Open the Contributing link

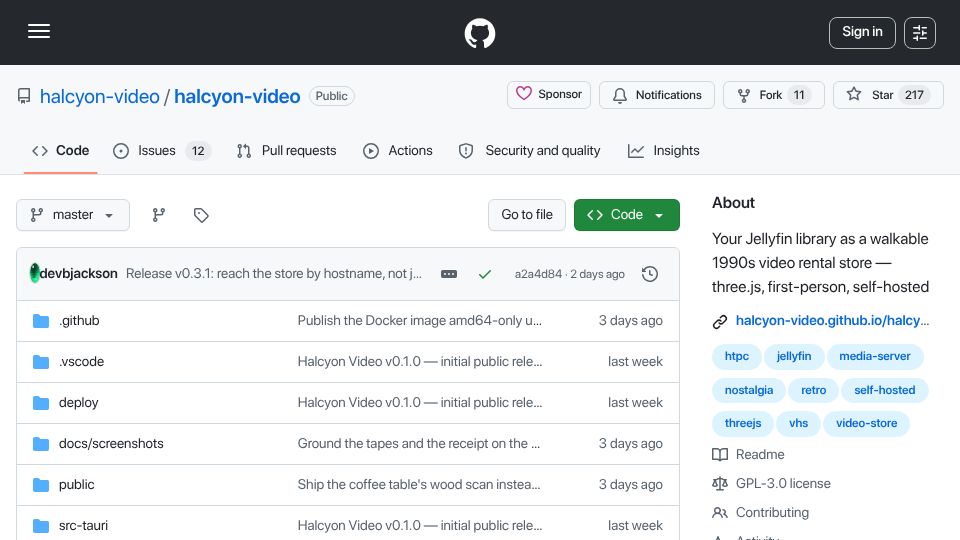click(x=772, y=512)
